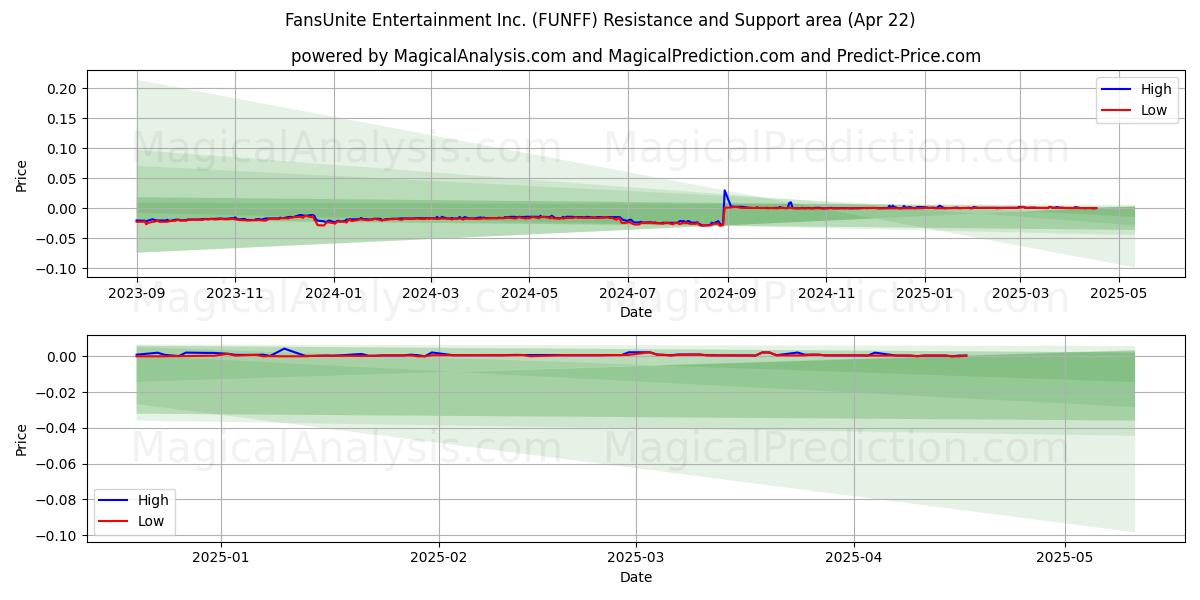Click the −0.05 price tick on top chart
Viewport: 1200px width, 600px height.
tap(56, 239)
